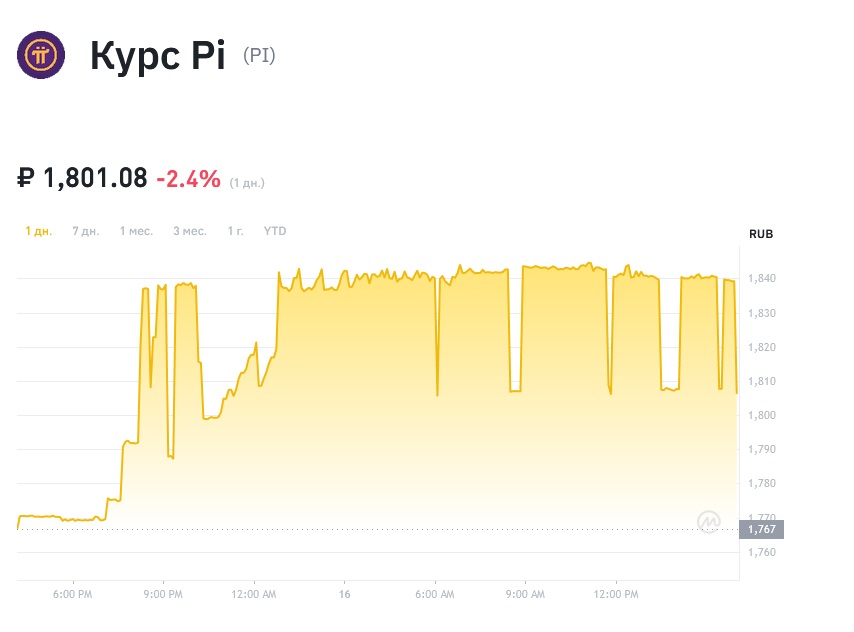Click the 1,840 price axis label
The height and width of the screenshot is (632, 854).
click(762, 278)
